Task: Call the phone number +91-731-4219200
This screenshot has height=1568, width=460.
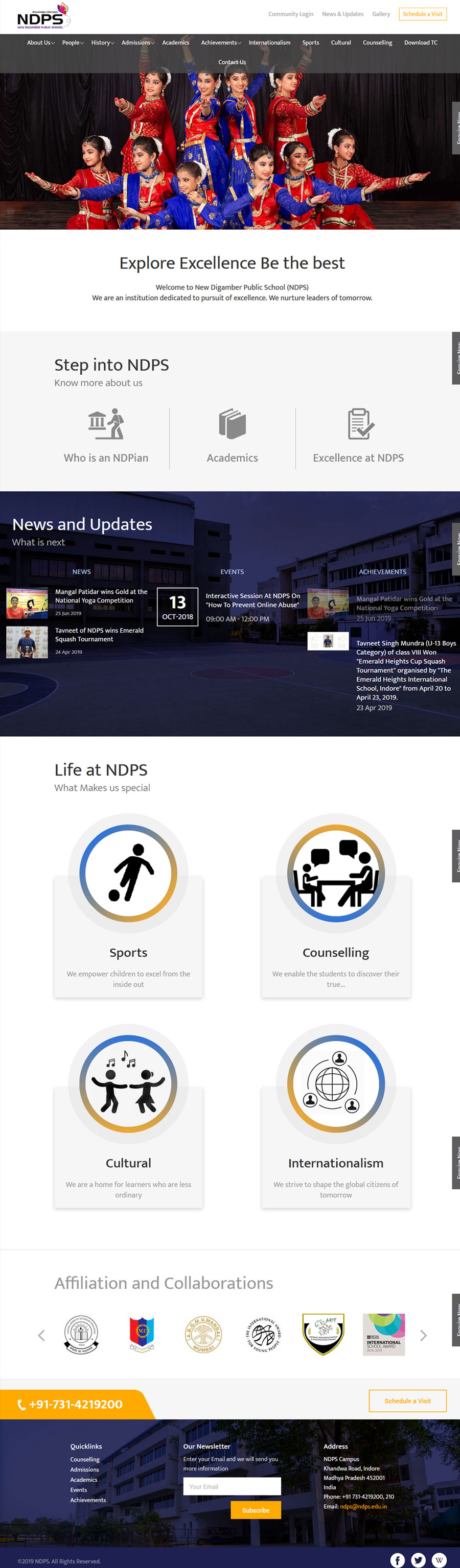Action: click(x=70, y=1404)
